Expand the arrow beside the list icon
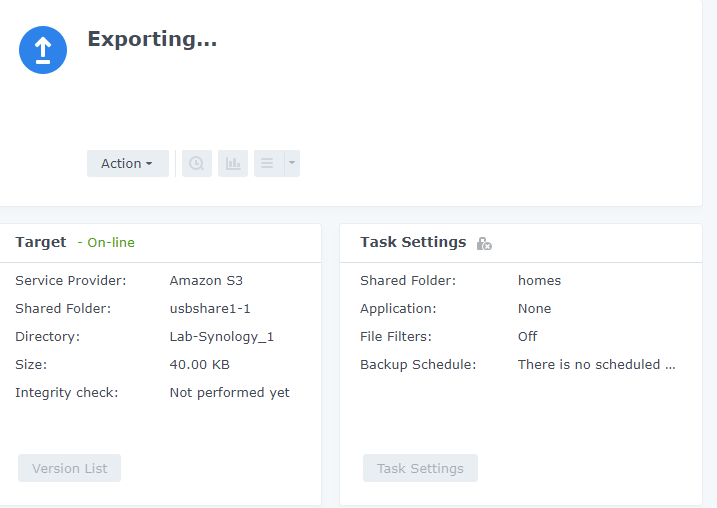This screenshot has height=508, width=717. pyautogui.click(x=292, y=163)
